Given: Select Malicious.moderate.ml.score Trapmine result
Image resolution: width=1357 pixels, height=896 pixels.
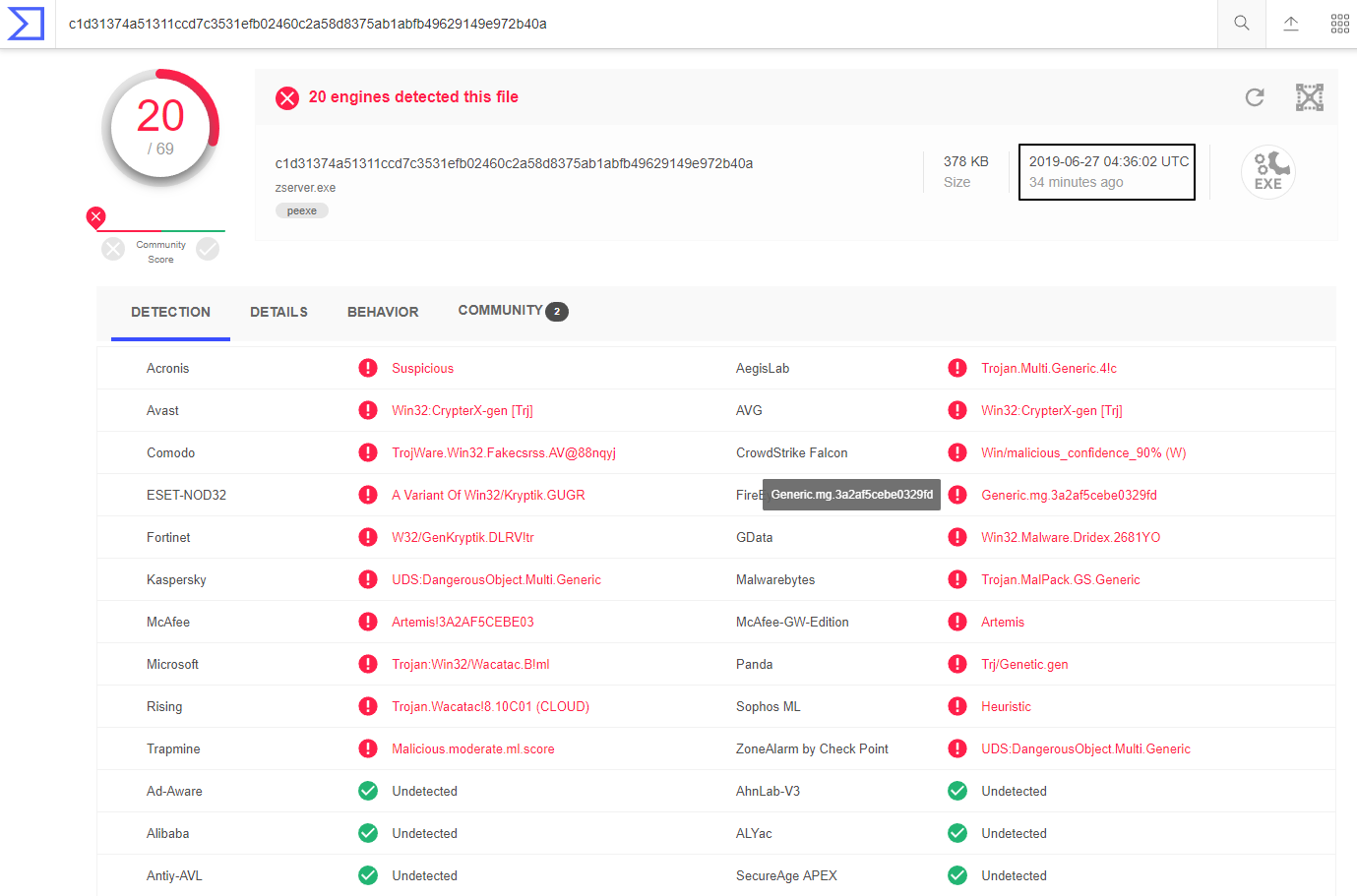Looking at the screenshot, I should tap(473, 748).
